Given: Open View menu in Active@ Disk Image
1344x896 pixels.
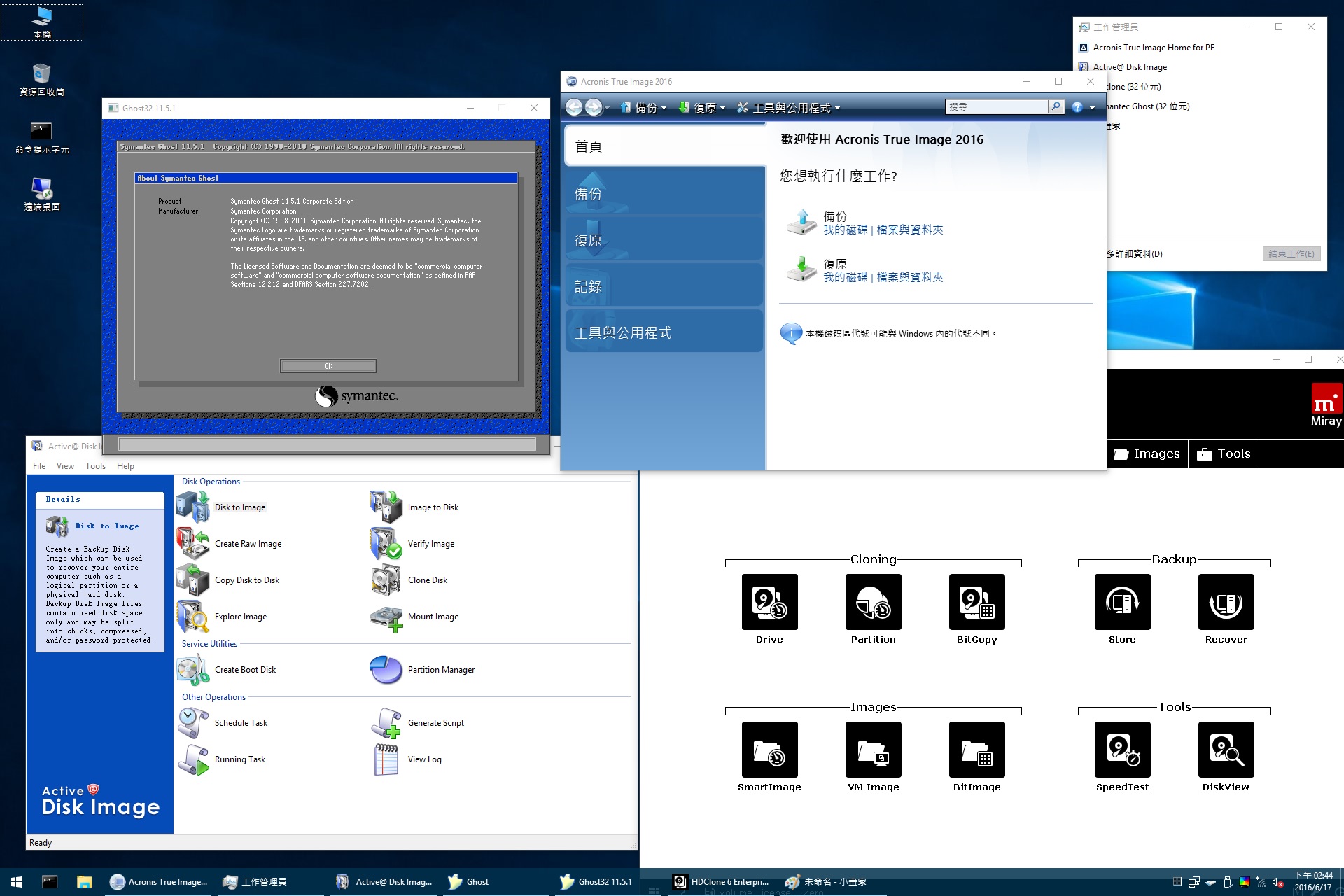Looking at the screenshot, I should [x=65, y=466].
